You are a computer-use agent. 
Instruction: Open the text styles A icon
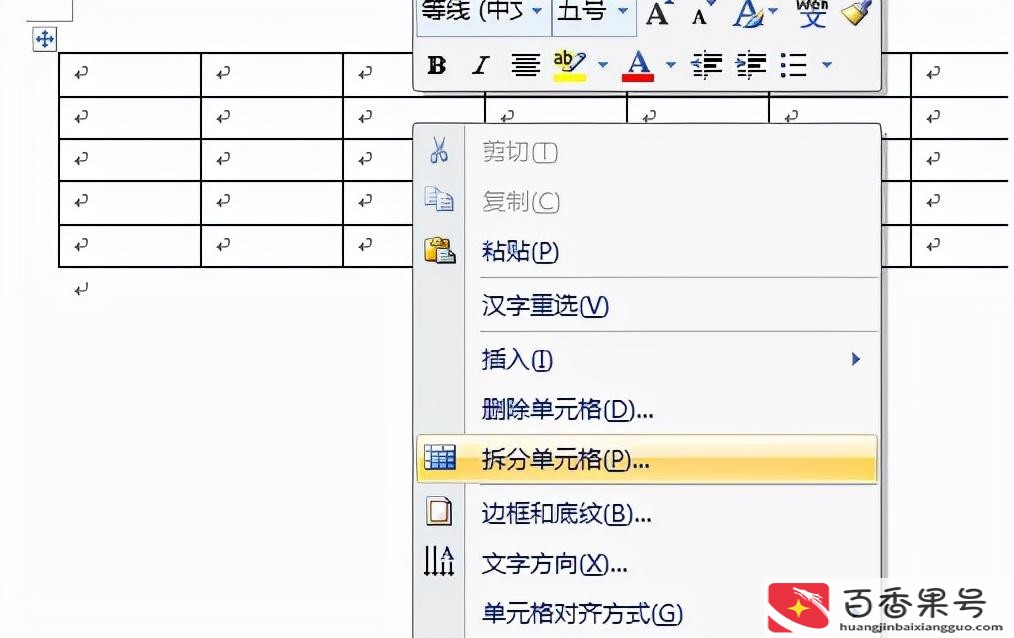749,13
